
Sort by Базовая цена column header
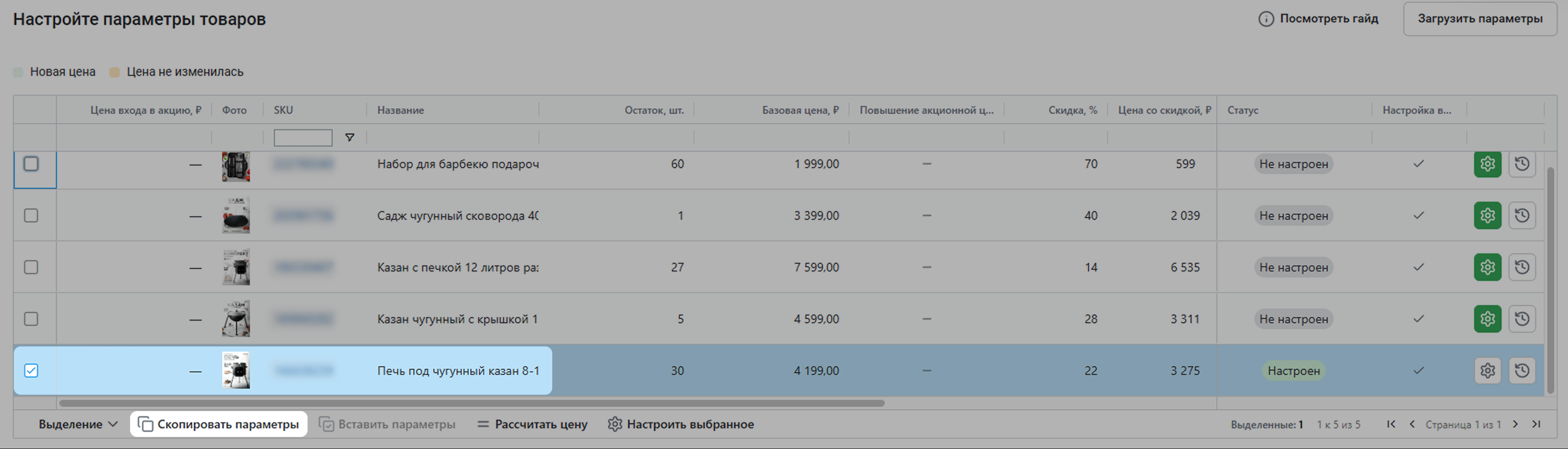(799, 110)
